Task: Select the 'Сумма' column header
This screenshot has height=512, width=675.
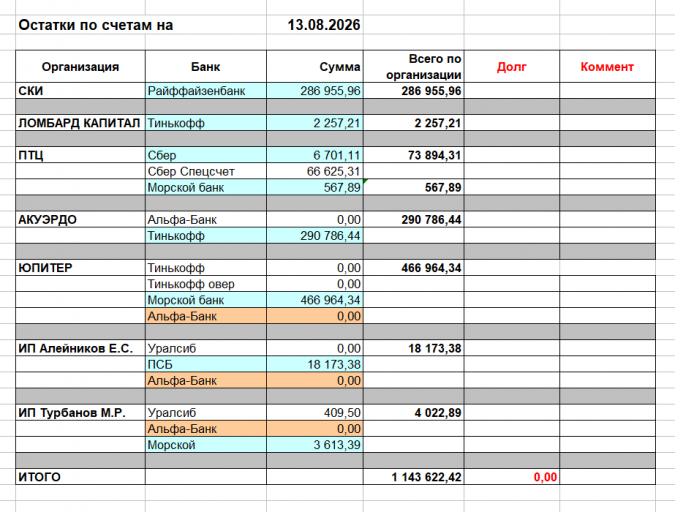Action: point(315,67)
